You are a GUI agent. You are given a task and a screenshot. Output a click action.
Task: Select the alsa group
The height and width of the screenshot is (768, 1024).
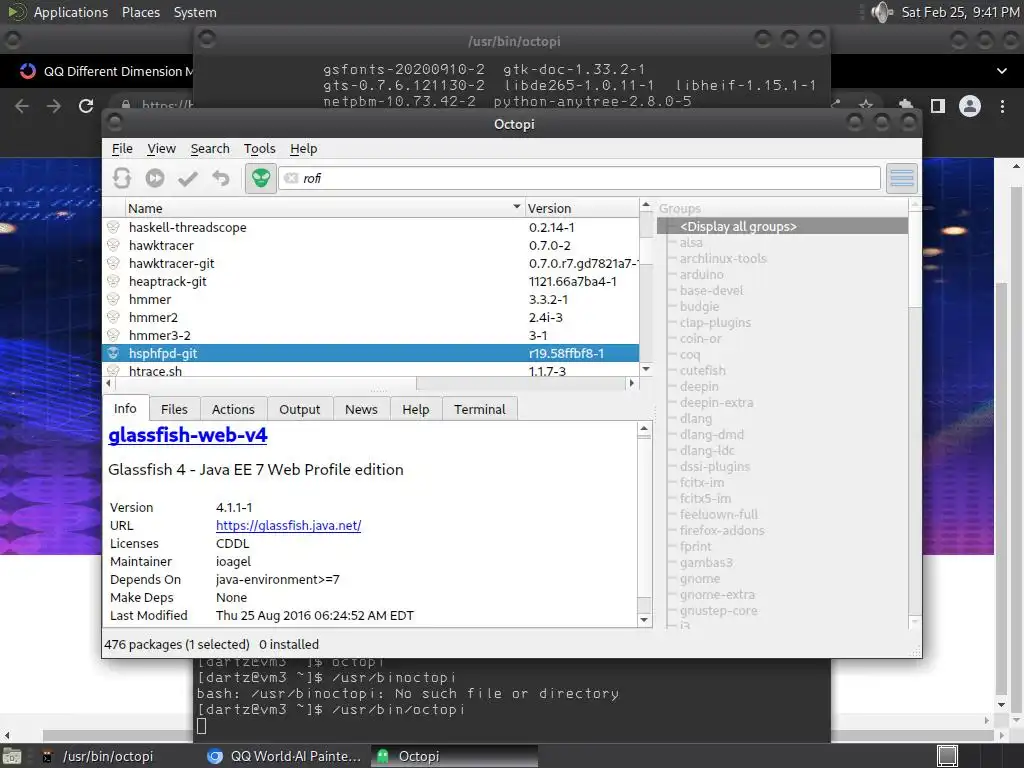[691, 242]
